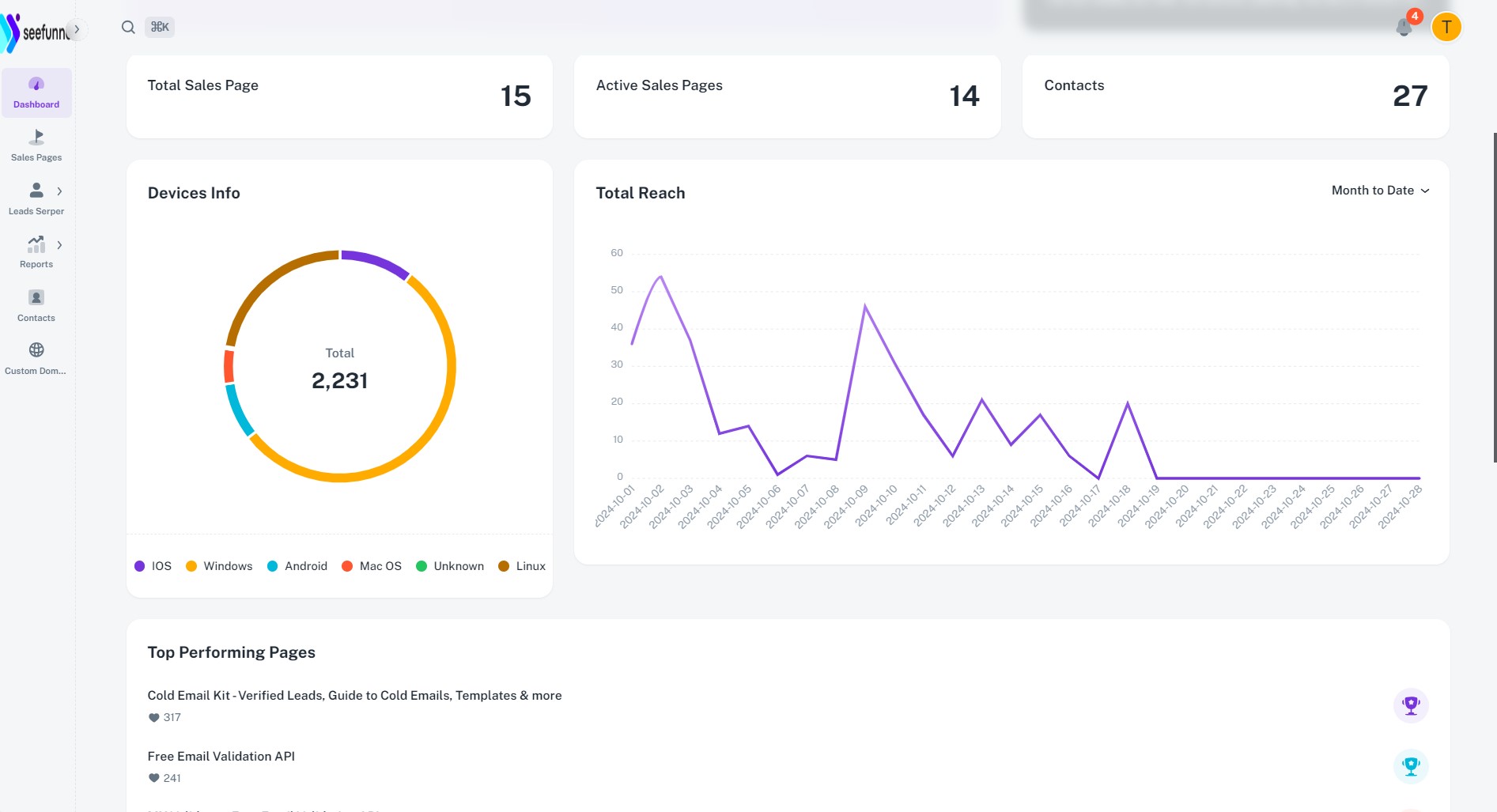
Task: Toggle Windows legend entry
Action: (219, 566)
